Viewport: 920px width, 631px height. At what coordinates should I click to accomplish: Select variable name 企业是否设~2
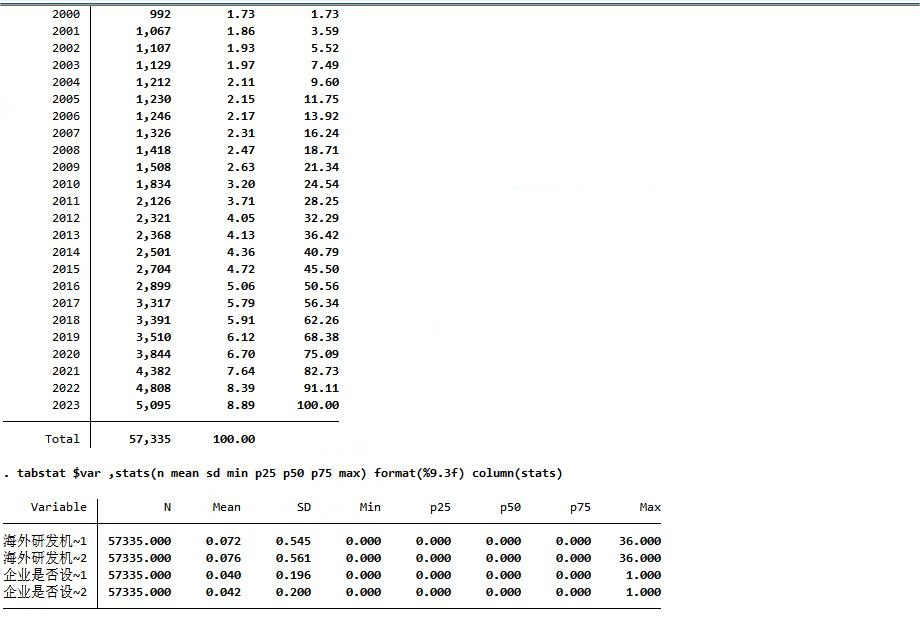coord(45,592)
